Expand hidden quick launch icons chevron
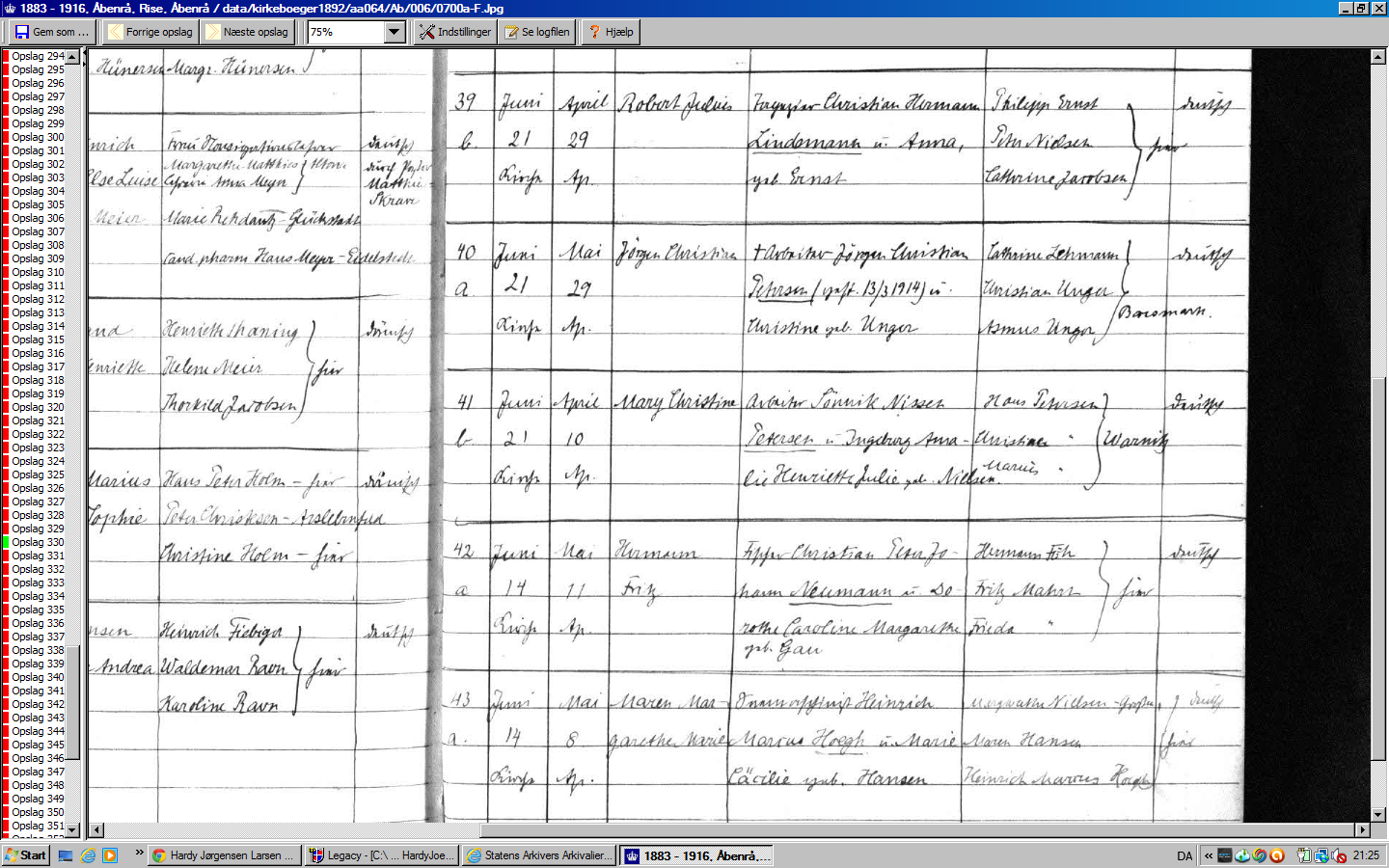Image resolution: width=1389 pixels, height=868 pixels. 139,854
